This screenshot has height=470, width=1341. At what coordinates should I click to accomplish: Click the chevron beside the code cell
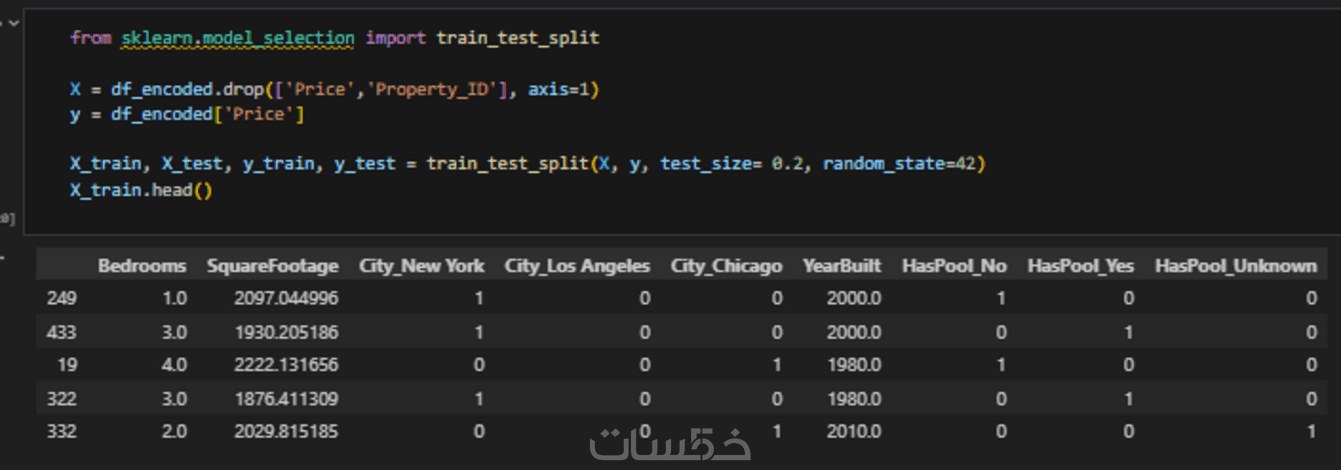click(13, 22)
